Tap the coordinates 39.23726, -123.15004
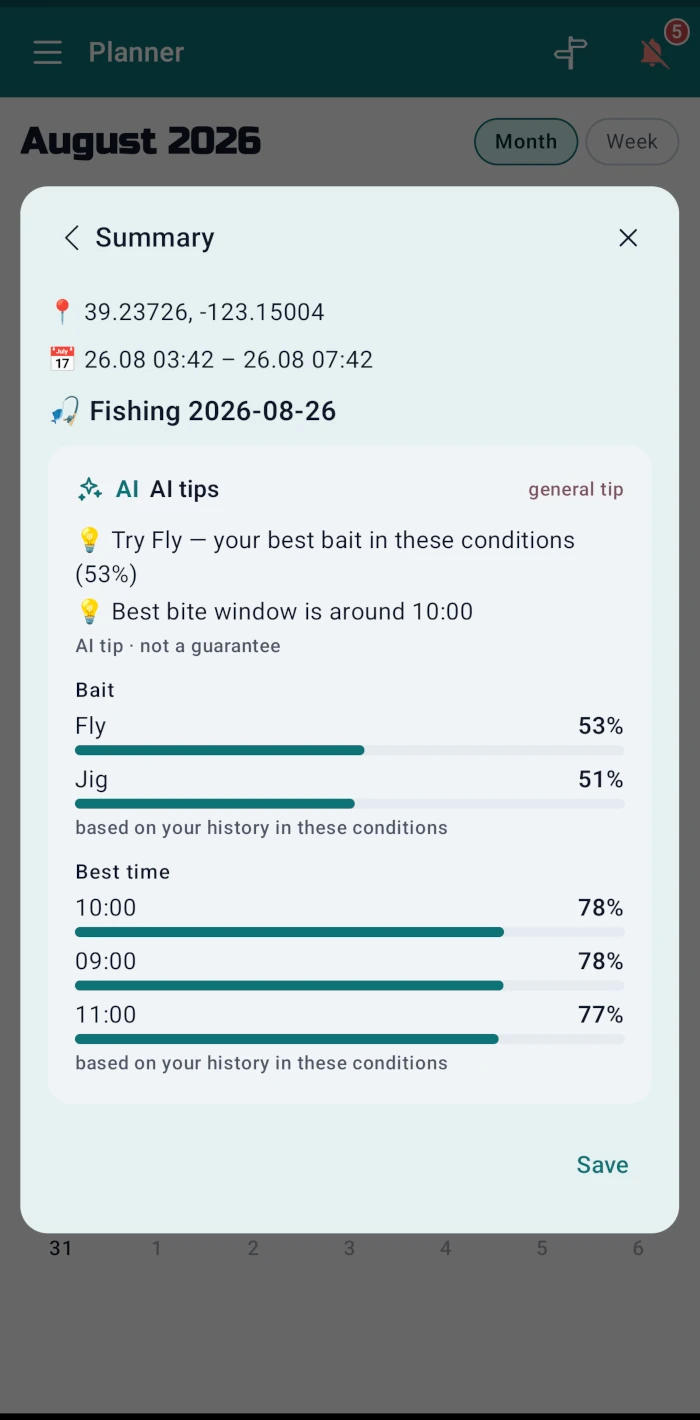This screenshot has width=700, height=1420. point(204,312)
